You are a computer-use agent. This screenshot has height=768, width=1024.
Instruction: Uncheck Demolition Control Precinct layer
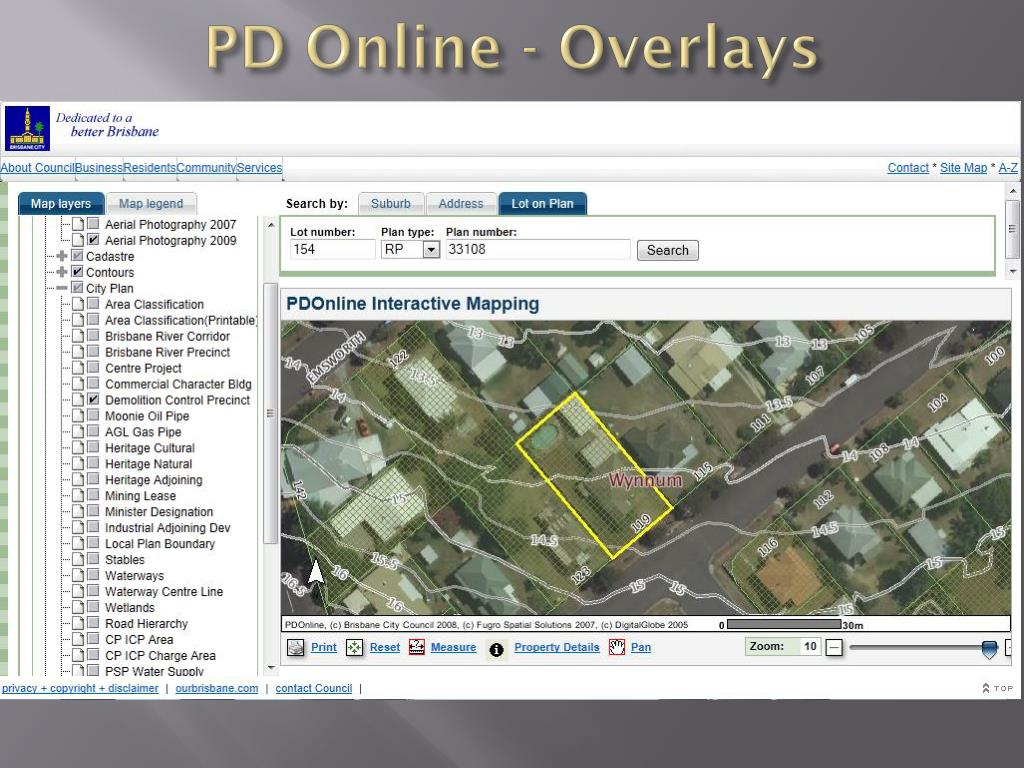point(93,399)
